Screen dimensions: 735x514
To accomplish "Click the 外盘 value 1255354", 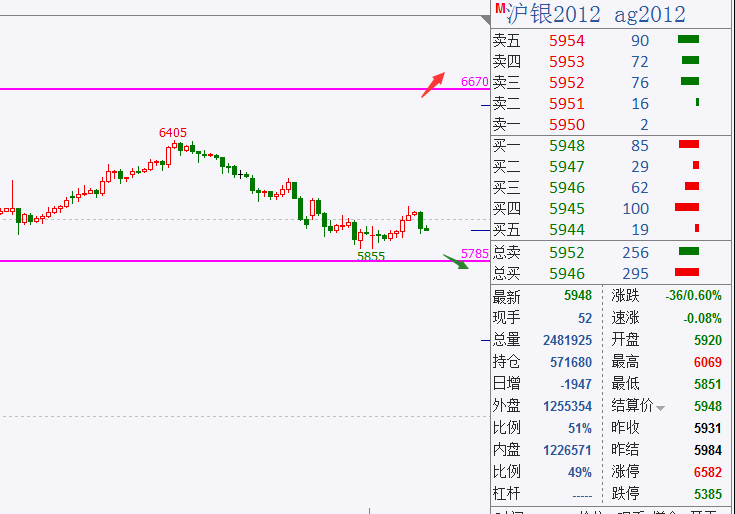I will point(568,406).
